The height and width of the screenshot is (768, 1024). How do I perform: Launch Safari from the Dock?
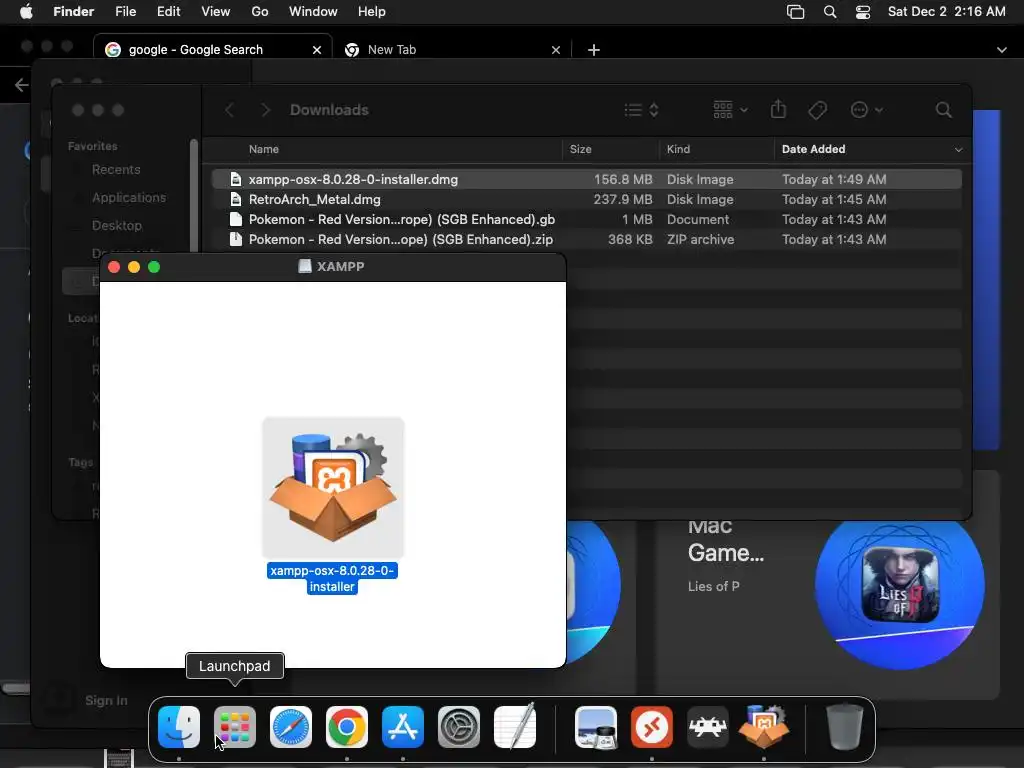pyautogui.click(x=291, y=727)
